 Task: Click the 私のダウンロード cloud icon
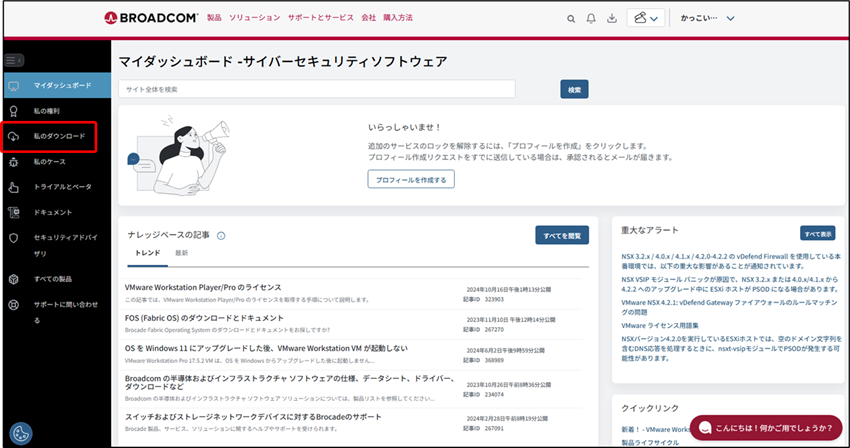pos(14,137)
